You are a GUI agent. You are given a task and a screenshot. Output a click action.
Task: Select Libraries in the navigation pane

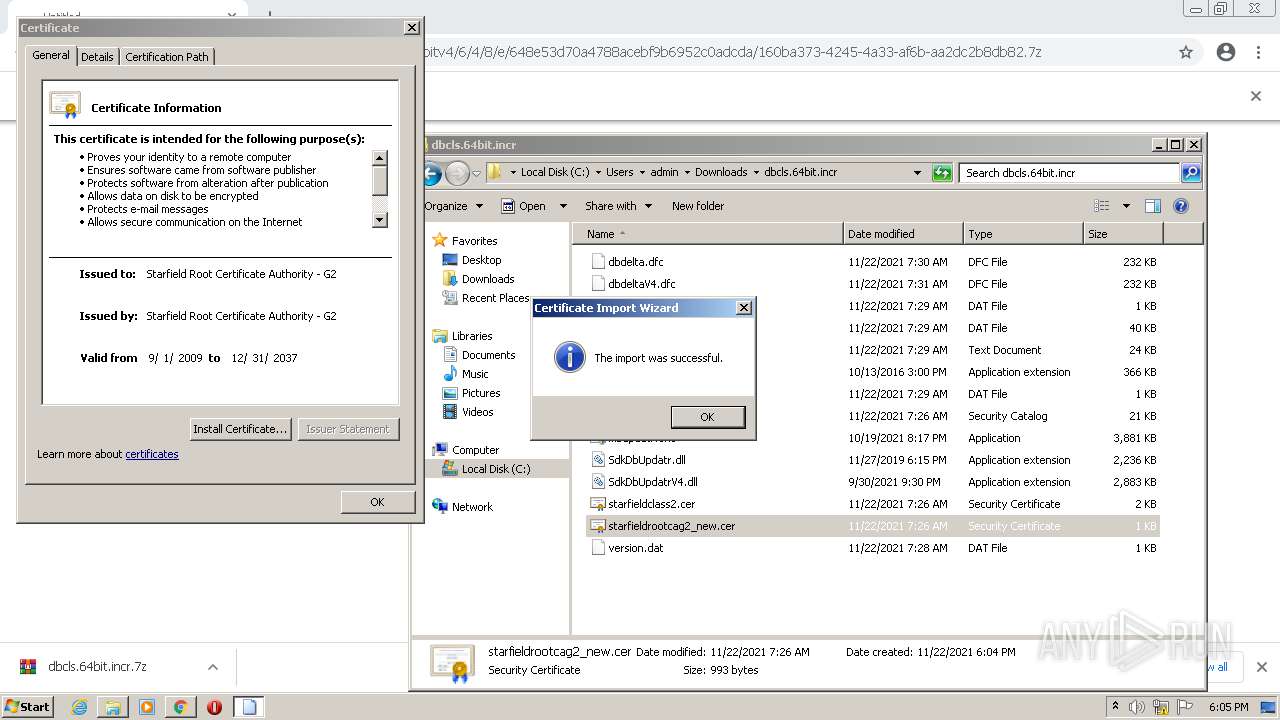472,336
